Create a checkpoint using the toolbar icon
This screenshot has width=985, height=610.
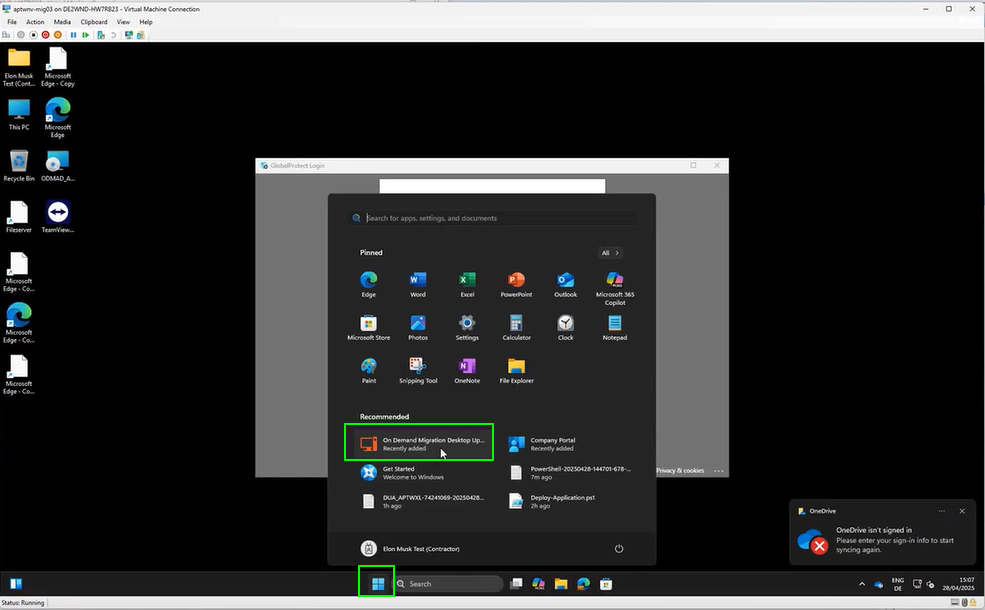[x=101, y=35]
